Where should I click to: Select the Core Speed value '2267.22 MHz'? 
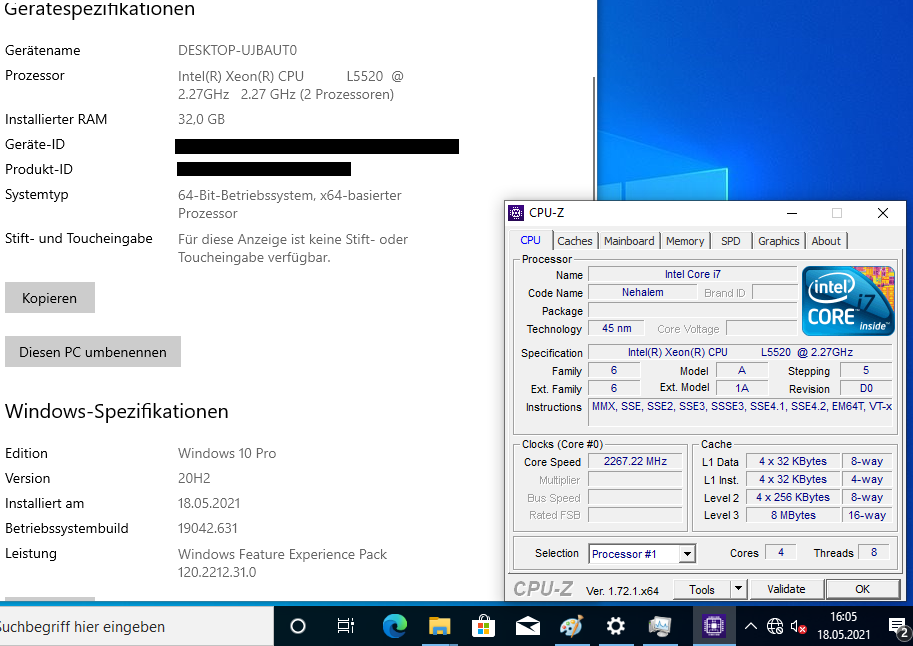[x=635, y=461]
